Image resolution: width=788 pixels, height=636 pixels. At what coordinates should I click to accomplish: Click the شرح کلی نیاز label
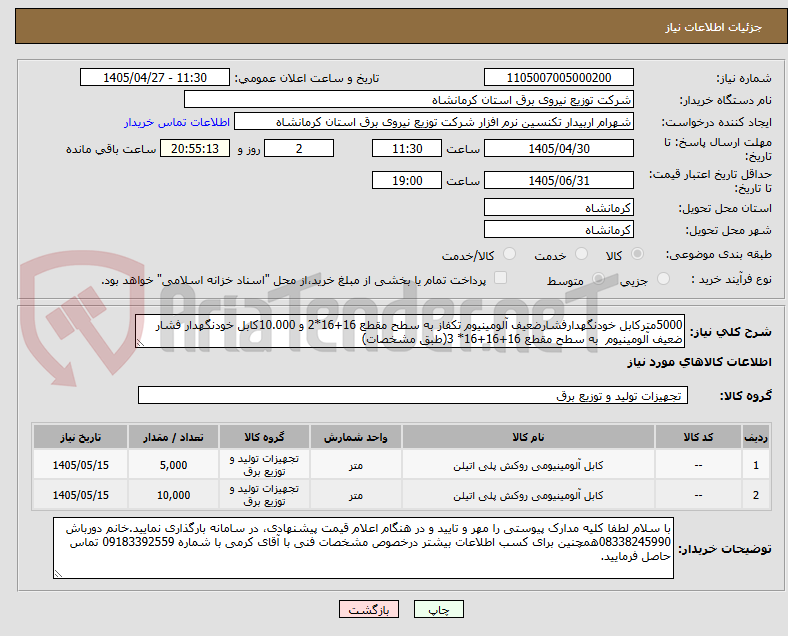point(731,332)
